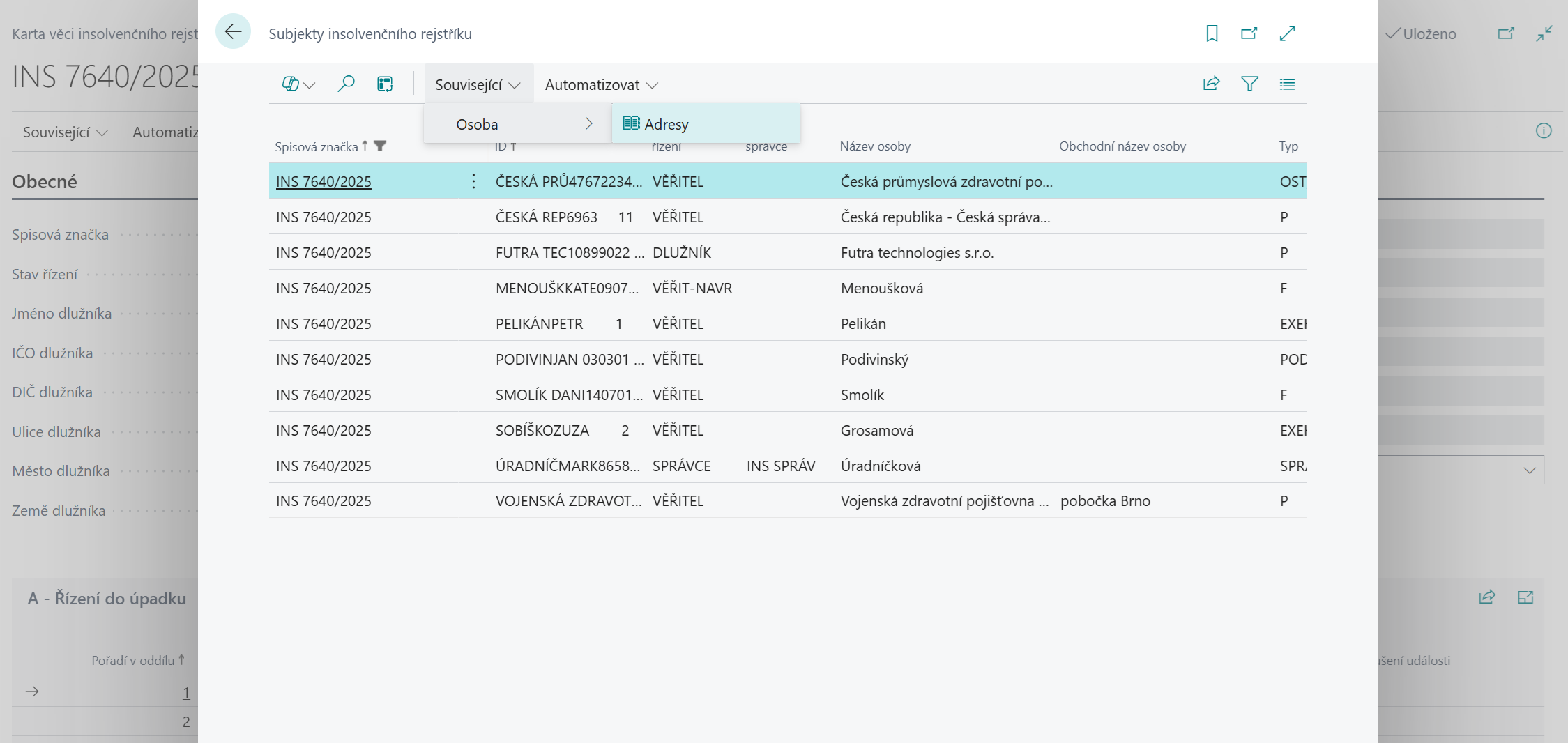This screenshot has width=1568, height=743.
Task: Click the search magnifier icon
Action: [346, 84]
